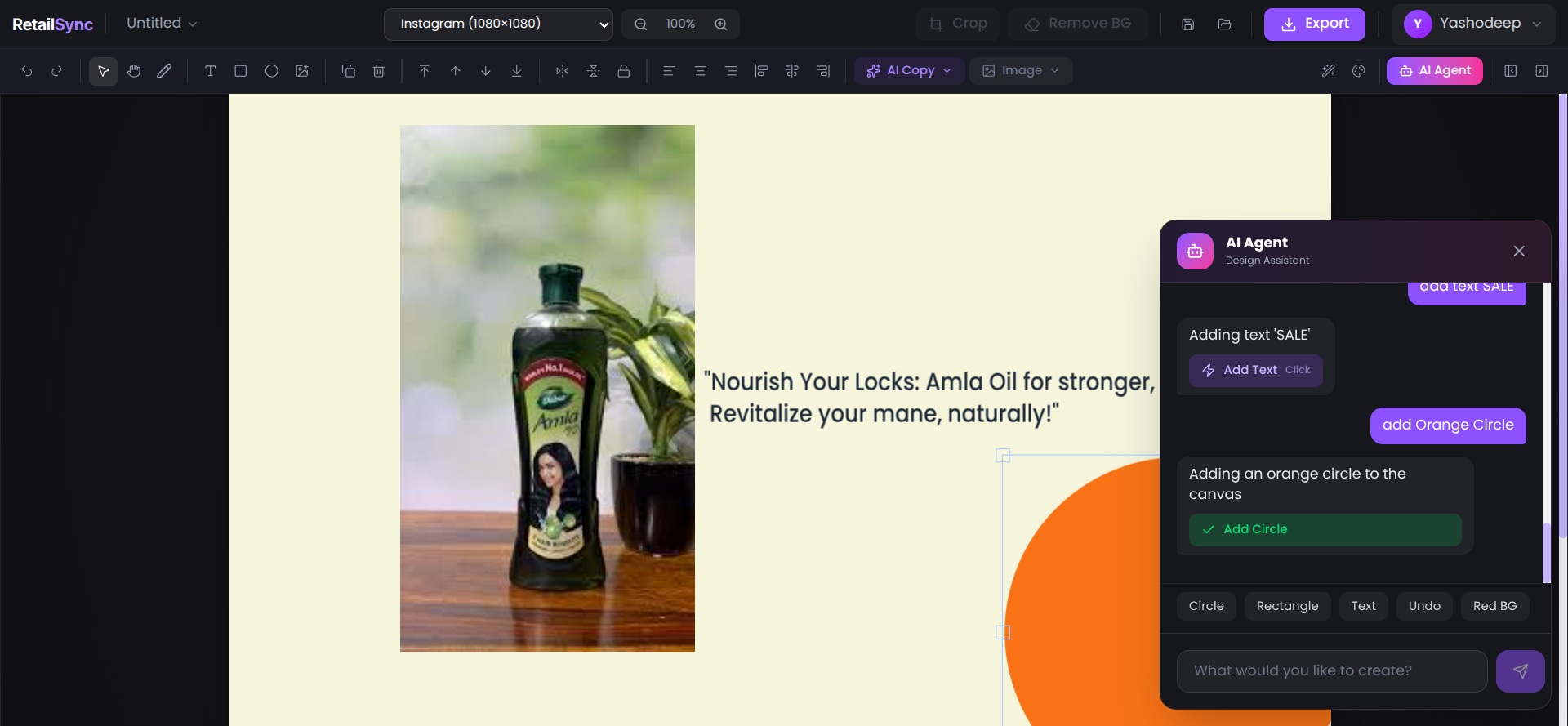Click the 'What would you like to create?' input

point(1332,671)
